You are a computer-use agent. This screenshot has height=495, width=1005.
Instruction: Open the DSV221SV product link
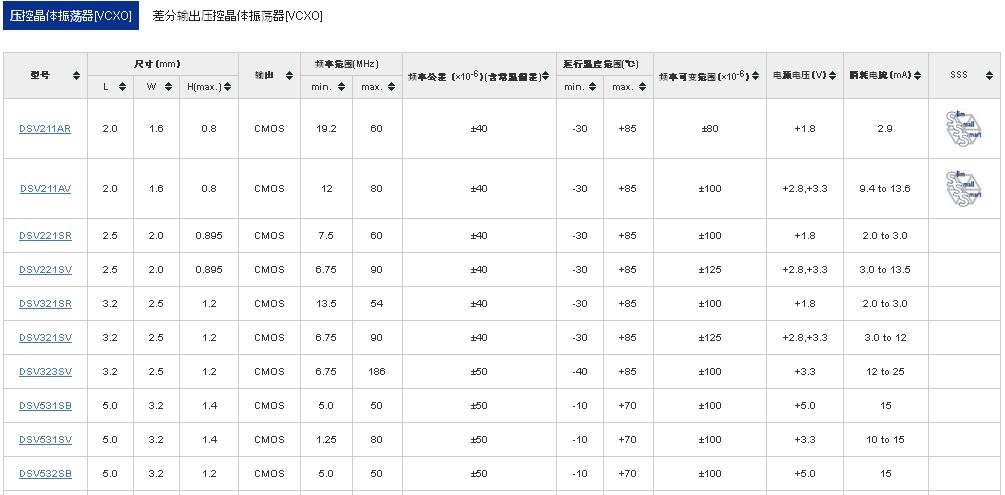(45, 270)
